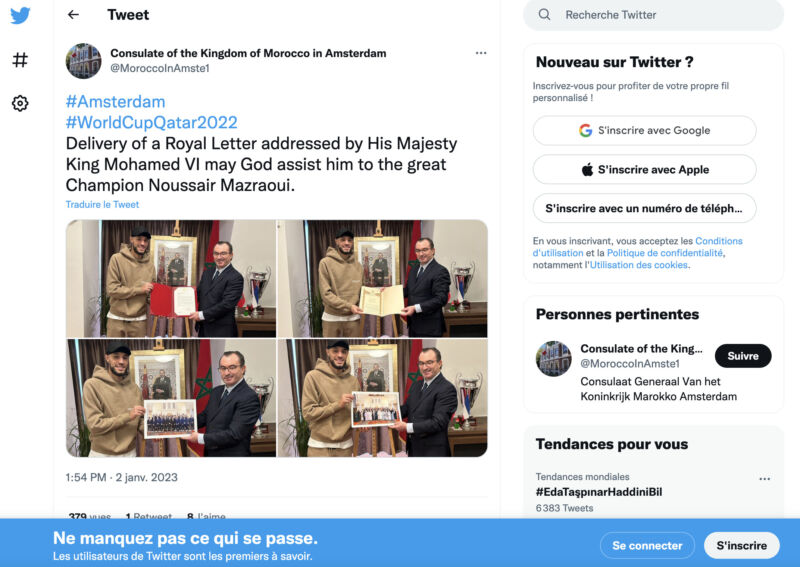Sign up with S'inscrire avec Google

pos(644,131)
